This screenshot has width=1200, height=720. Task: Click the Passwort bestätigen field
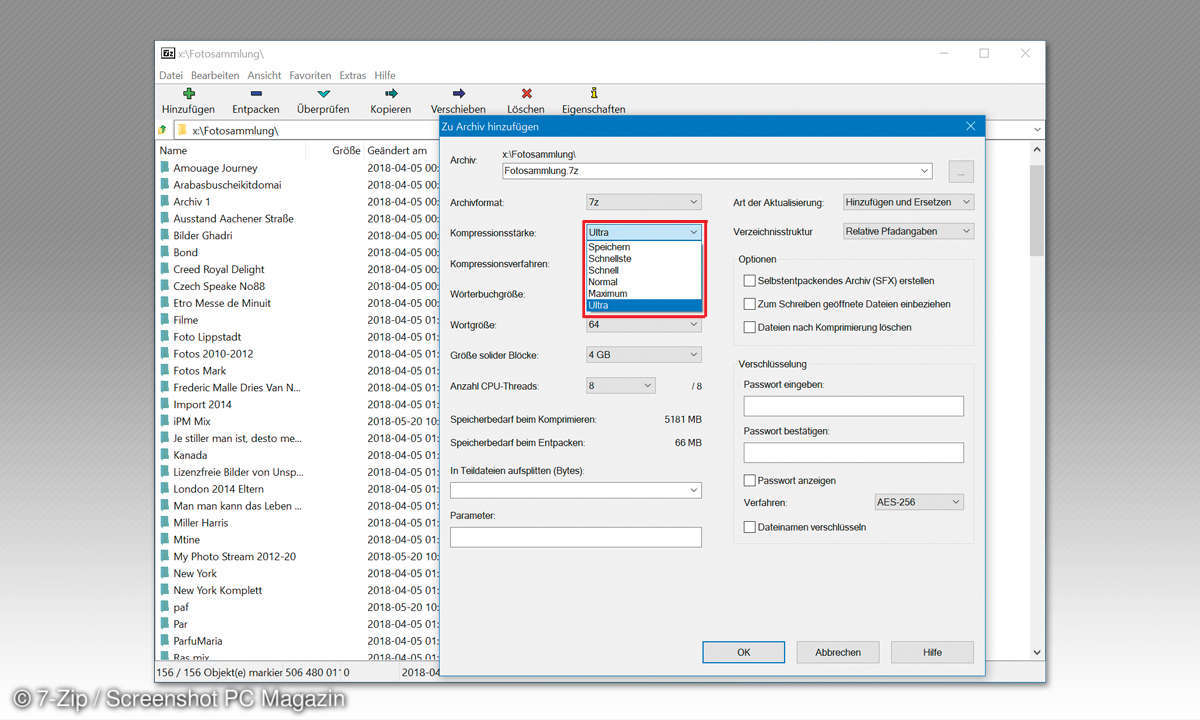[x=853, y=453]
